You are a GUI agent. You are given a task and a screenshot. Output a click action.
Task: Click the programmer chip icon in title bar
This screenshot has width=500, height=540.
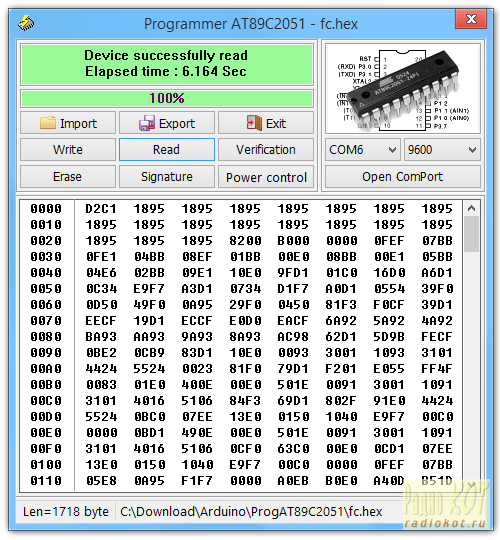pos(26,23)
